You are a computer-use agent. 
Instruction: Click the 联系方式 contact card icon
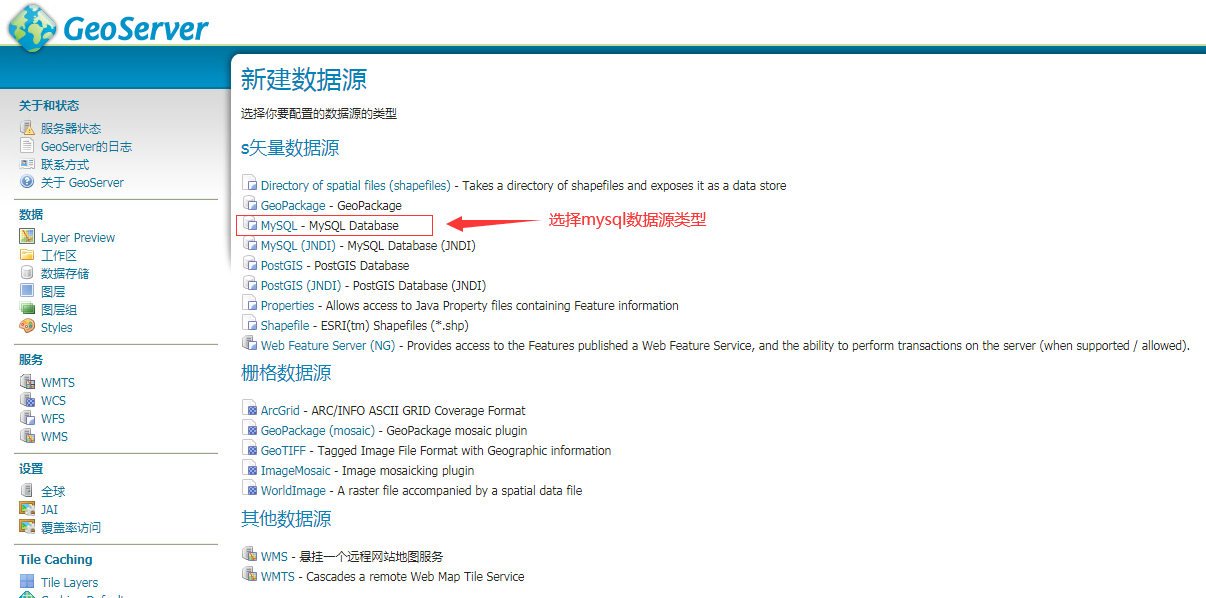tap(27, 164)
